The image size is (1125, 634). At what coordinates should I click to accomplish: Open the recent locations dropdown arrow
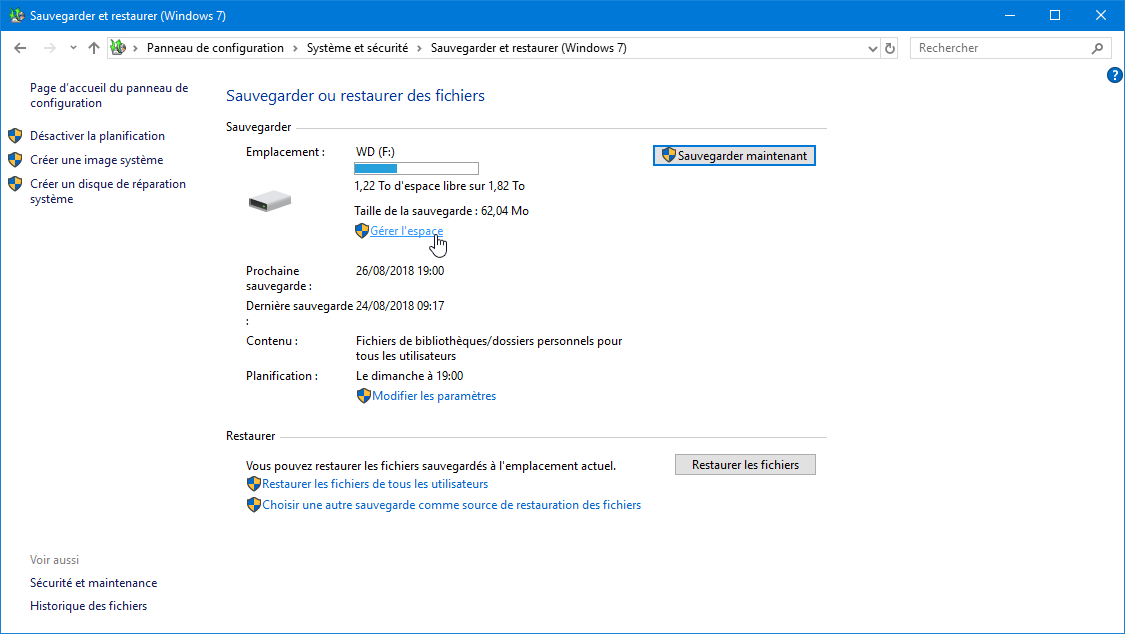pos(73,48)
